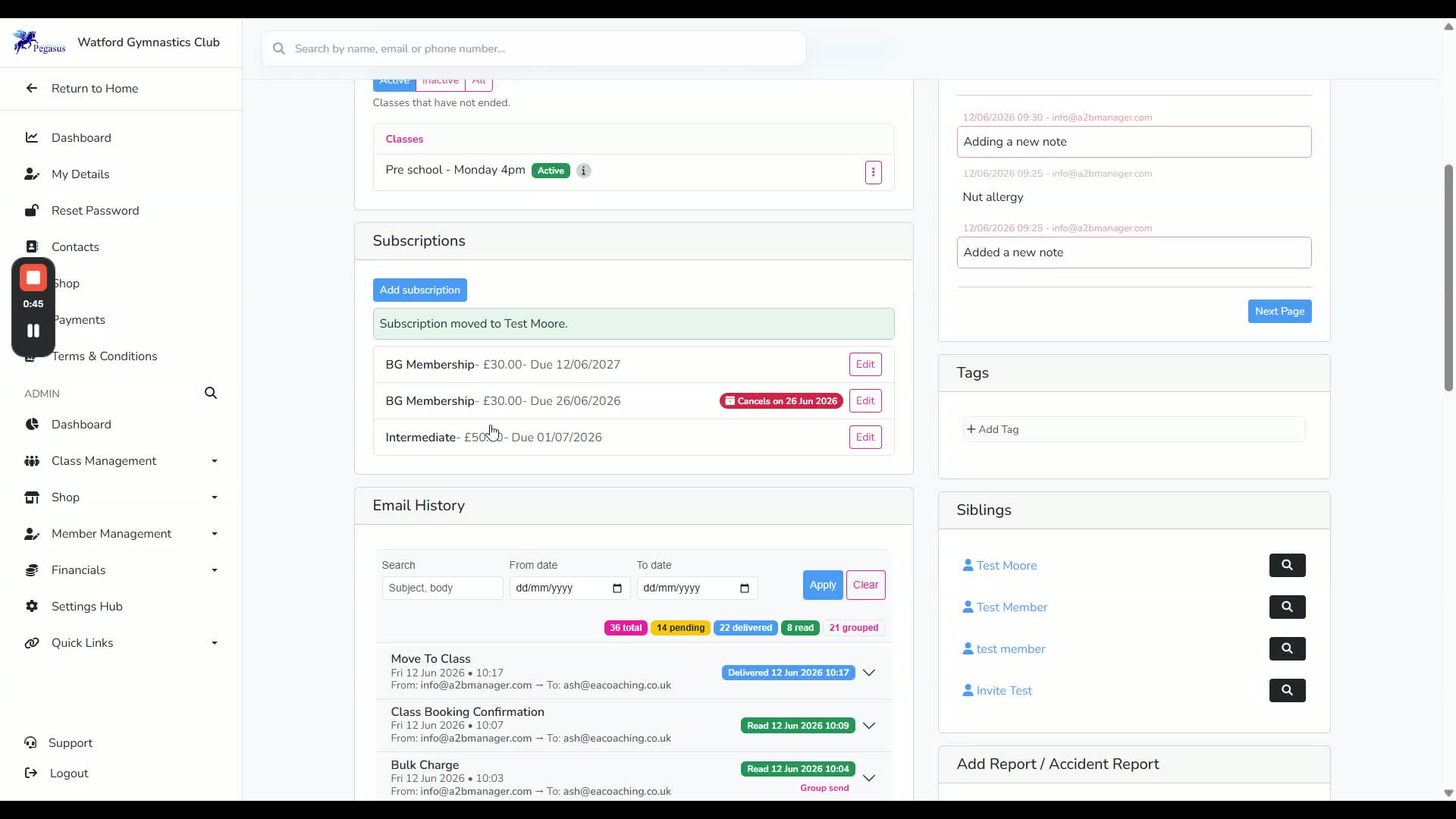
Task: Expand Member Management submenu arrow
Action: (215, 534)
